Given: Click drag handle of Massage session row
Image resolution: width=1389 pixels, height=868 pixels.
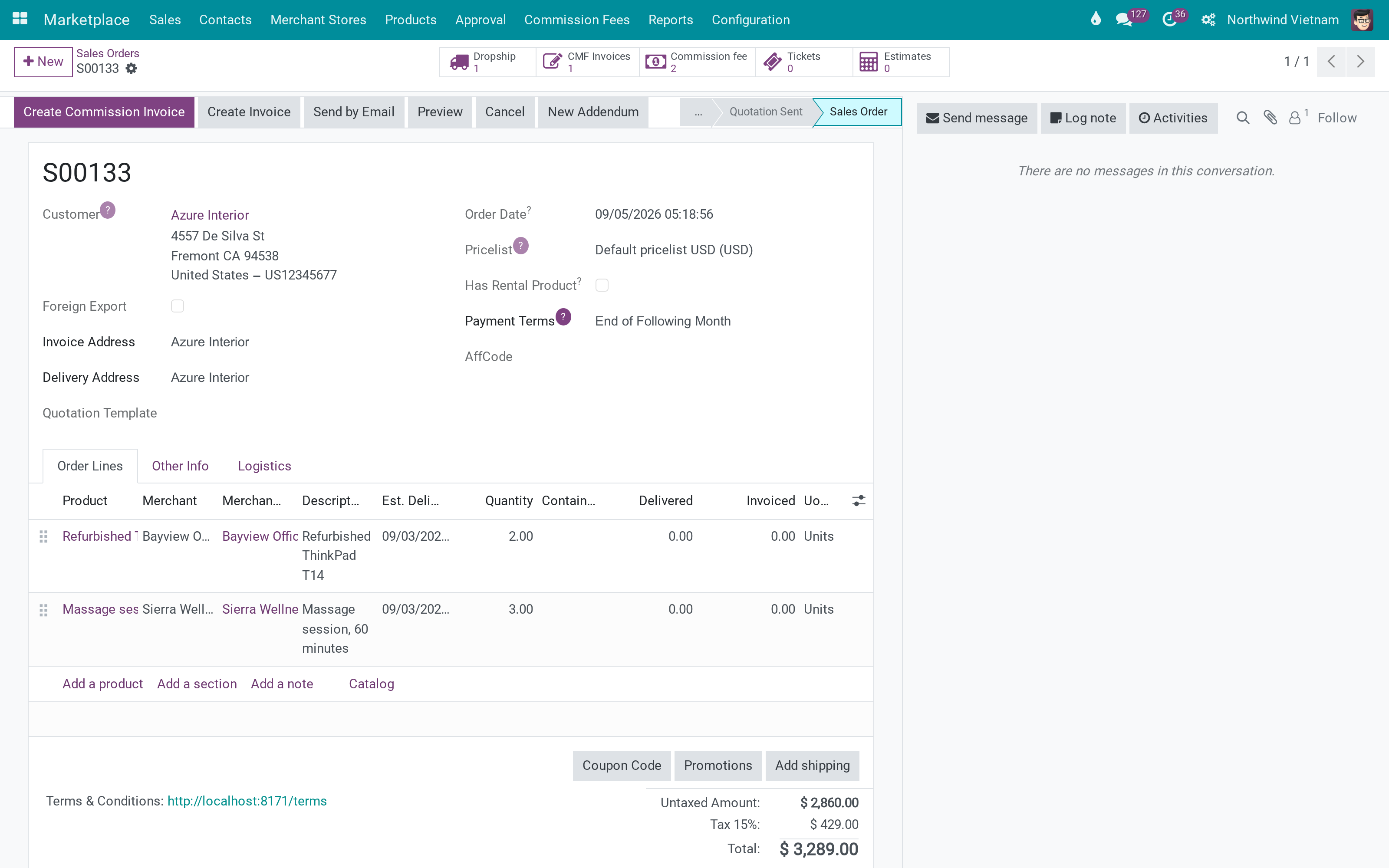Looking at the screenshot, I should click(x=43, y=610).
